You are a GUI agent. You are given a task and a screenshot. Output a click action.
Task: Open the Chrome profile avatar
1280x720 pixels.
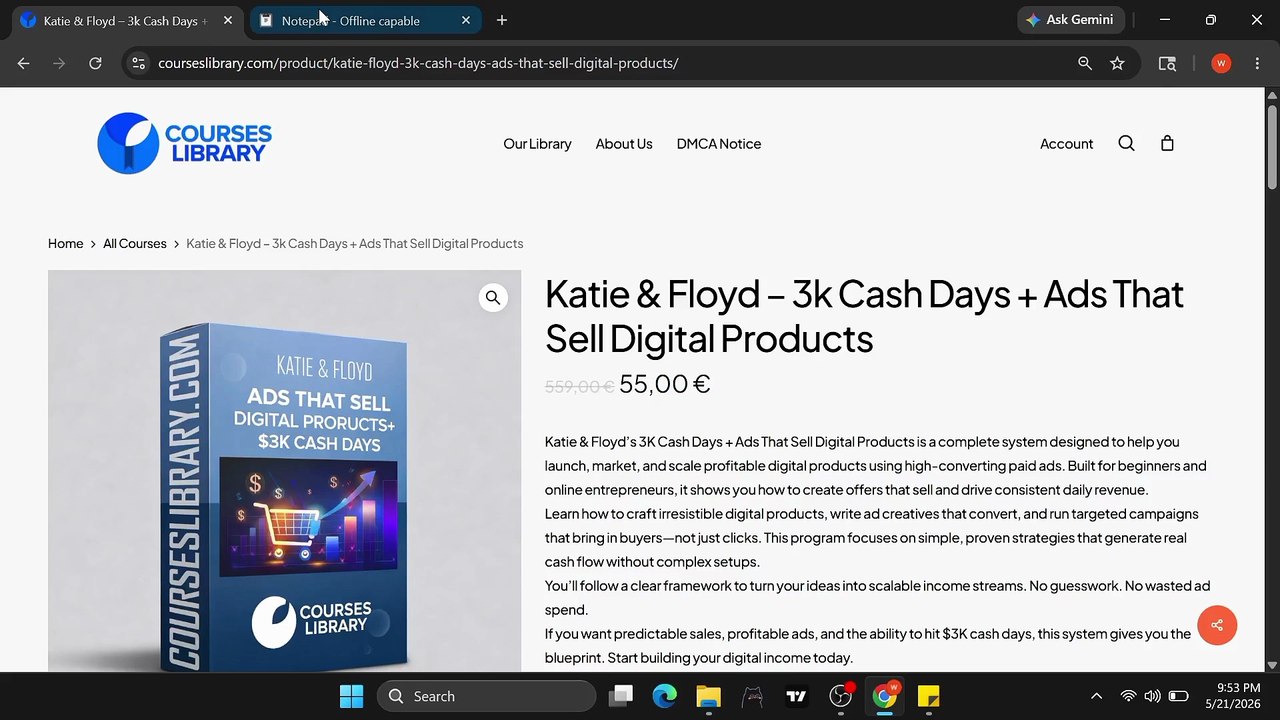click(1221, 63)
